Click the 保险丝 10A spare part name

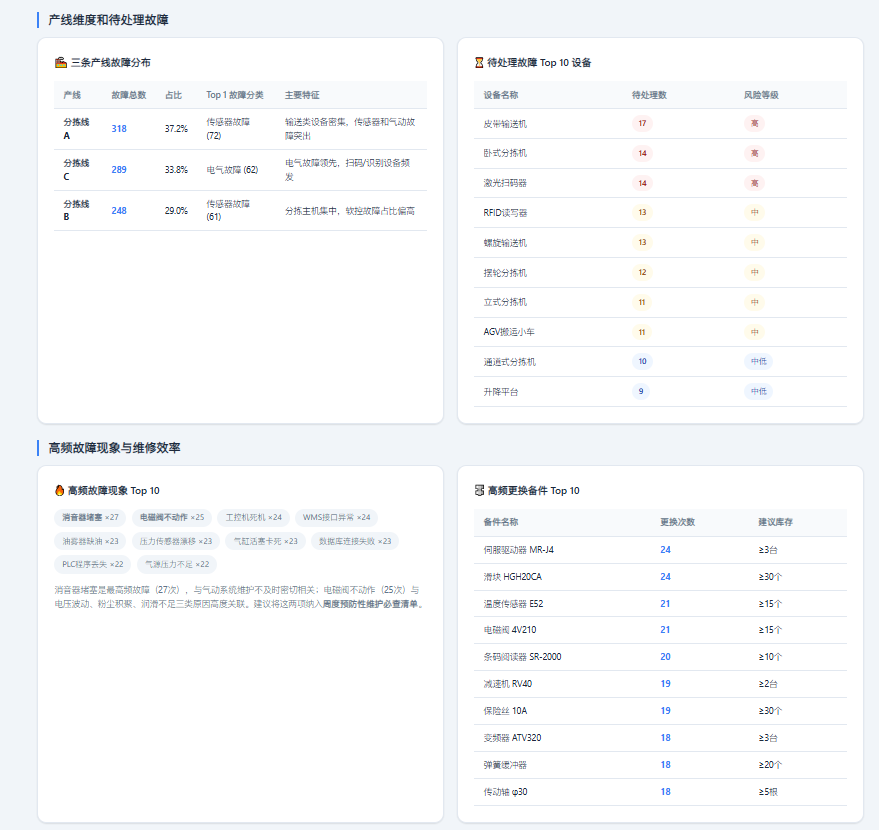pyautogui.click(x=505, y=711)
